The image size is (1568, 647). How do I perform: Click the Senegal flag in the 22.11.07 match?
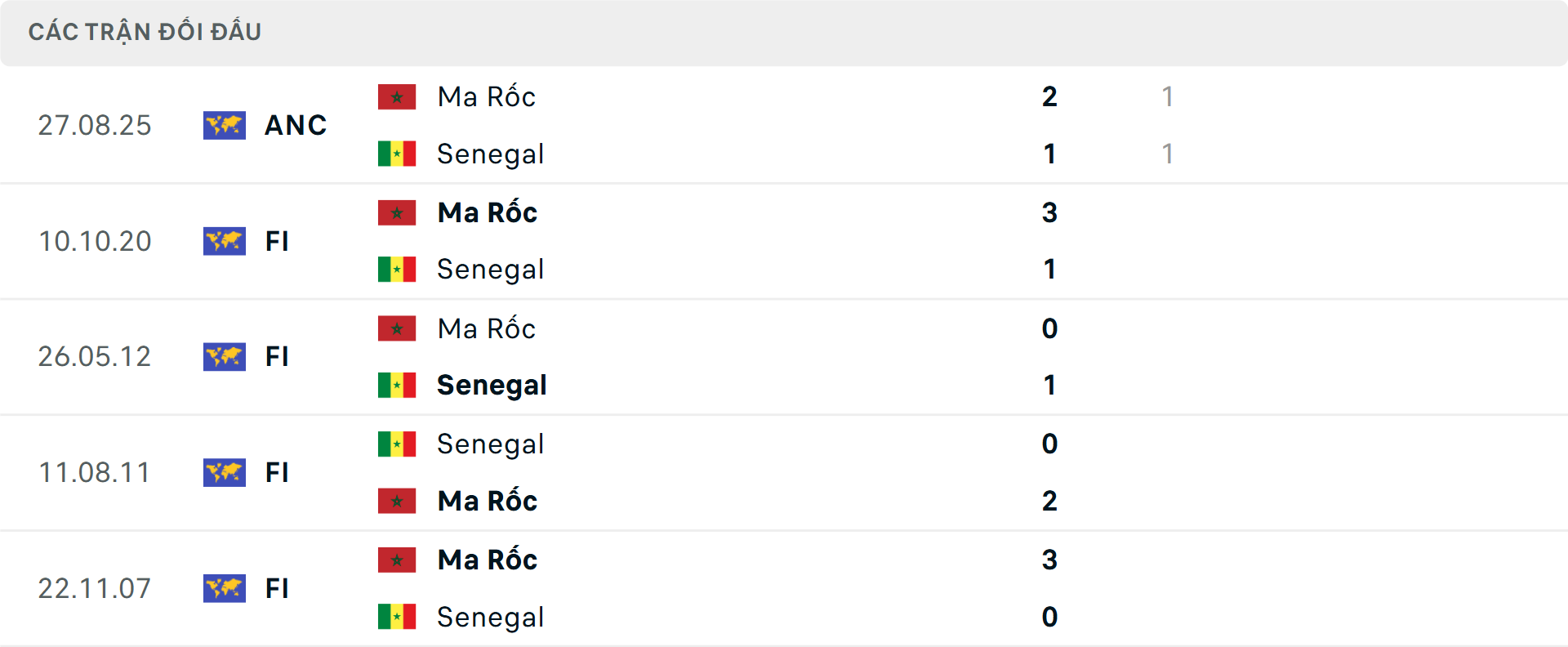(398, 617)
